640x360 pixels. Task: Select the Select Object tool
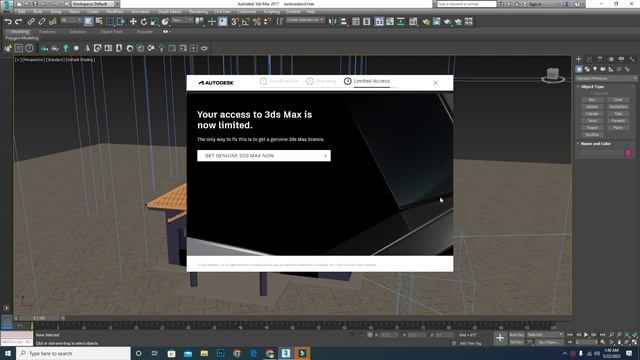click(x=89, y=22)
